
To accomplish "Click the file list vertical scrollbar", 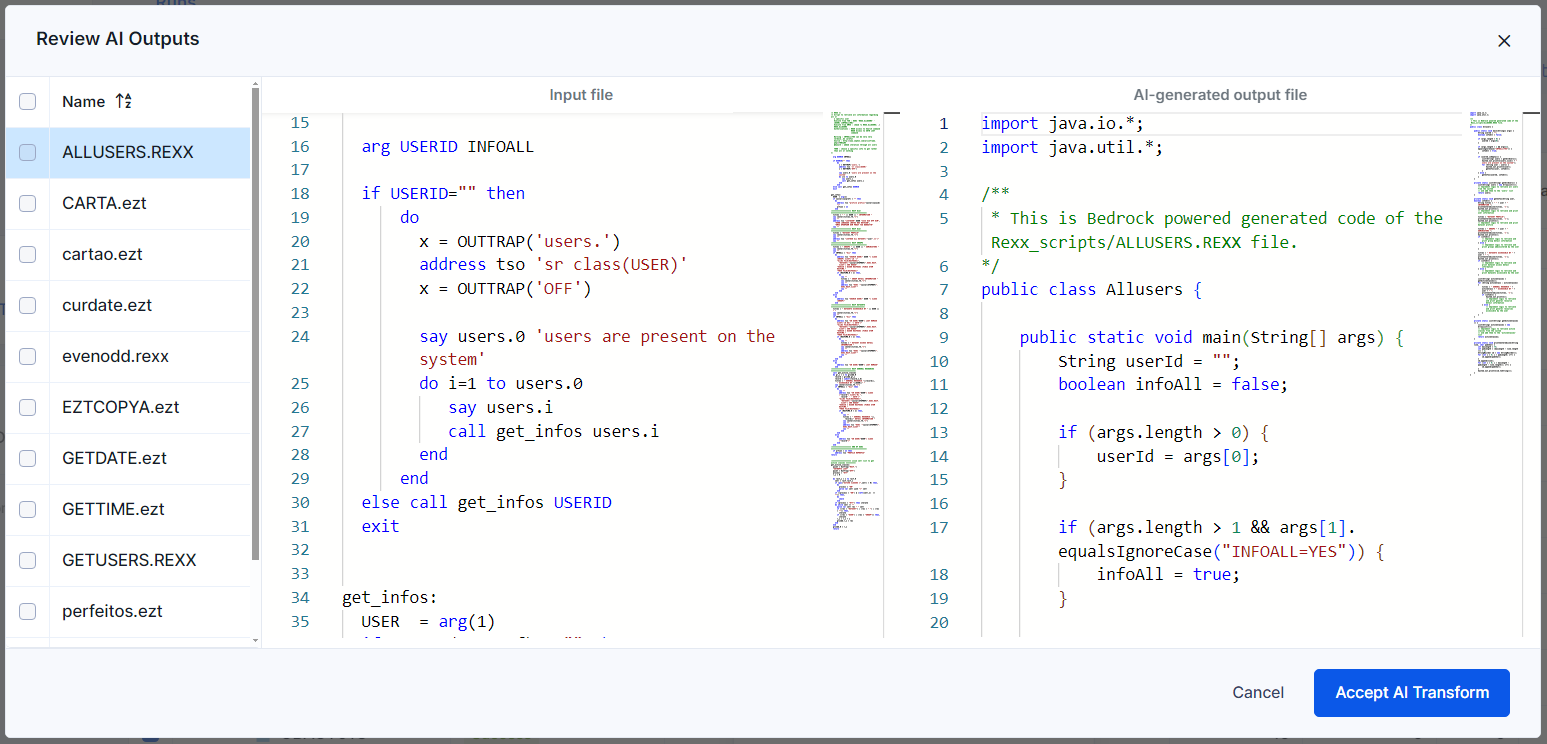I will [x=256, y=325].
